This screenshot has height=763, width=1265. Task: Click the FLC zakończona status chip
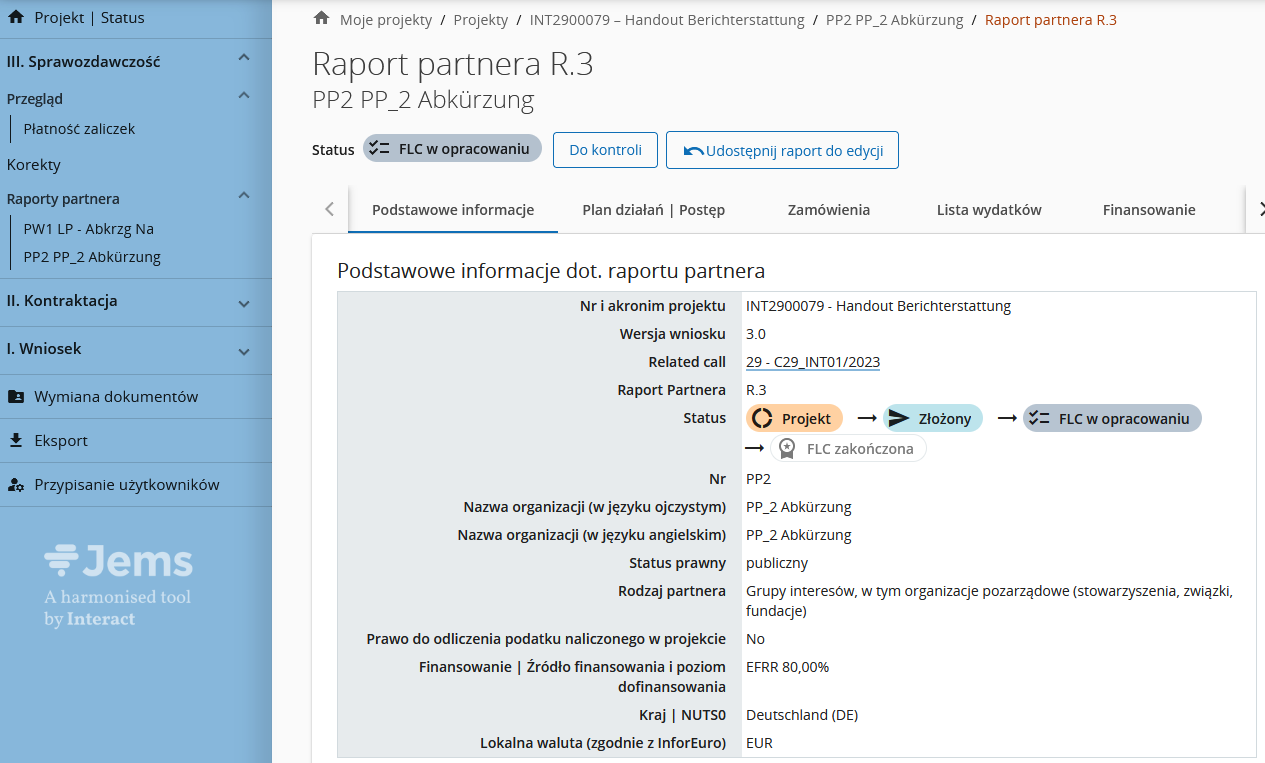(x=848, y=449)
